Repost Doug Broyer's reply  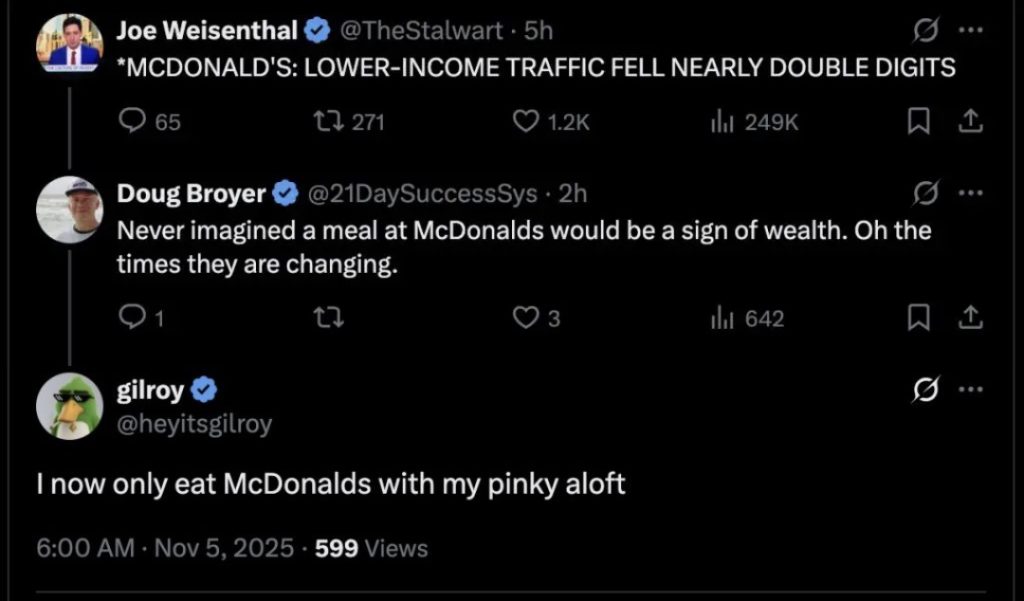pos(325,318)
